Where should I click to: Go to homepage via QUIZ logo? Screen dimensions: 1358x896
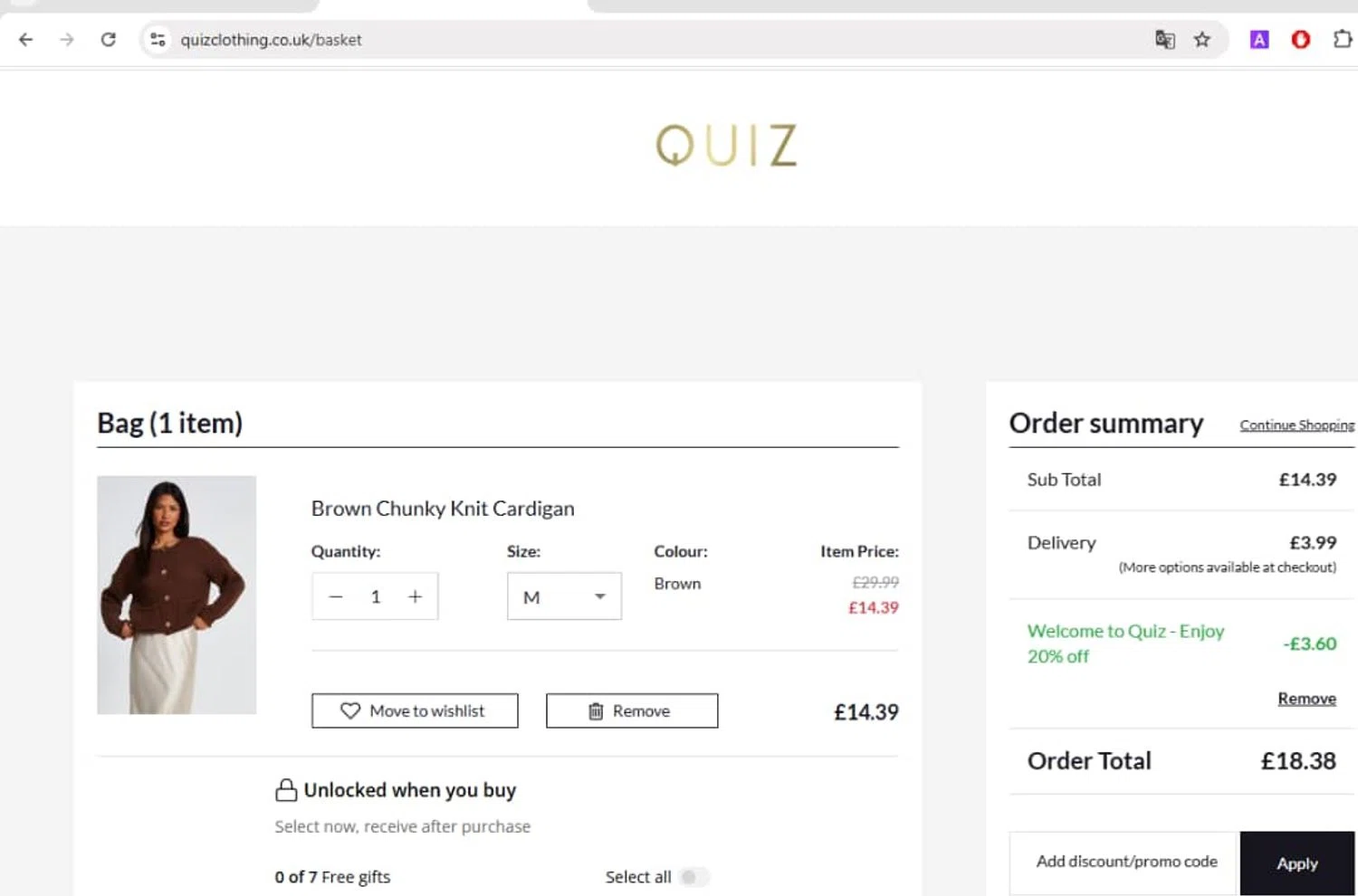click(726, 146)
